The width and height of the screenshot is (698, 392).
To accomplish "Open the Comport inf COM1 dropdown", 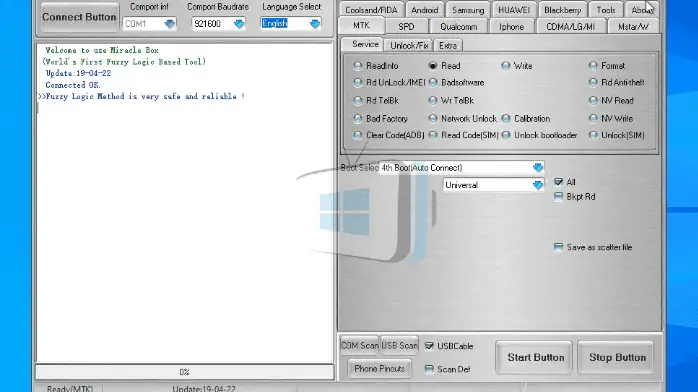I will tap(169, 24).
